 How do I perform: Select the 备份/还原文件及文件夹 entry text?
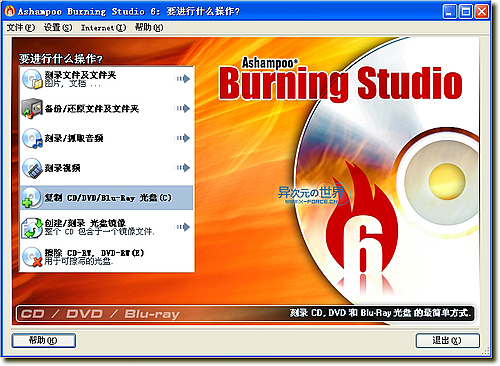pyautogui.click(x=92, y=109)
